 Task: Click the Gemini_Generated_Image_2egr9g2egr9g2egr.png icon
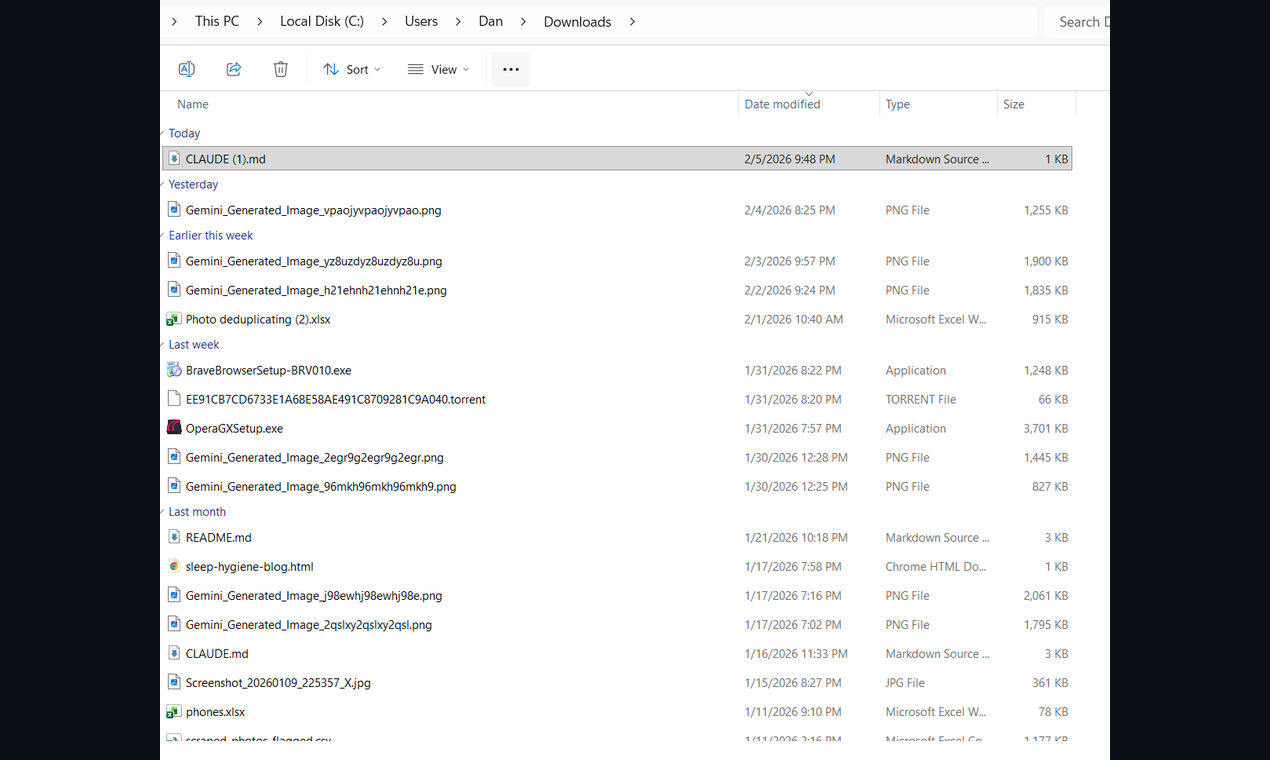174,457
